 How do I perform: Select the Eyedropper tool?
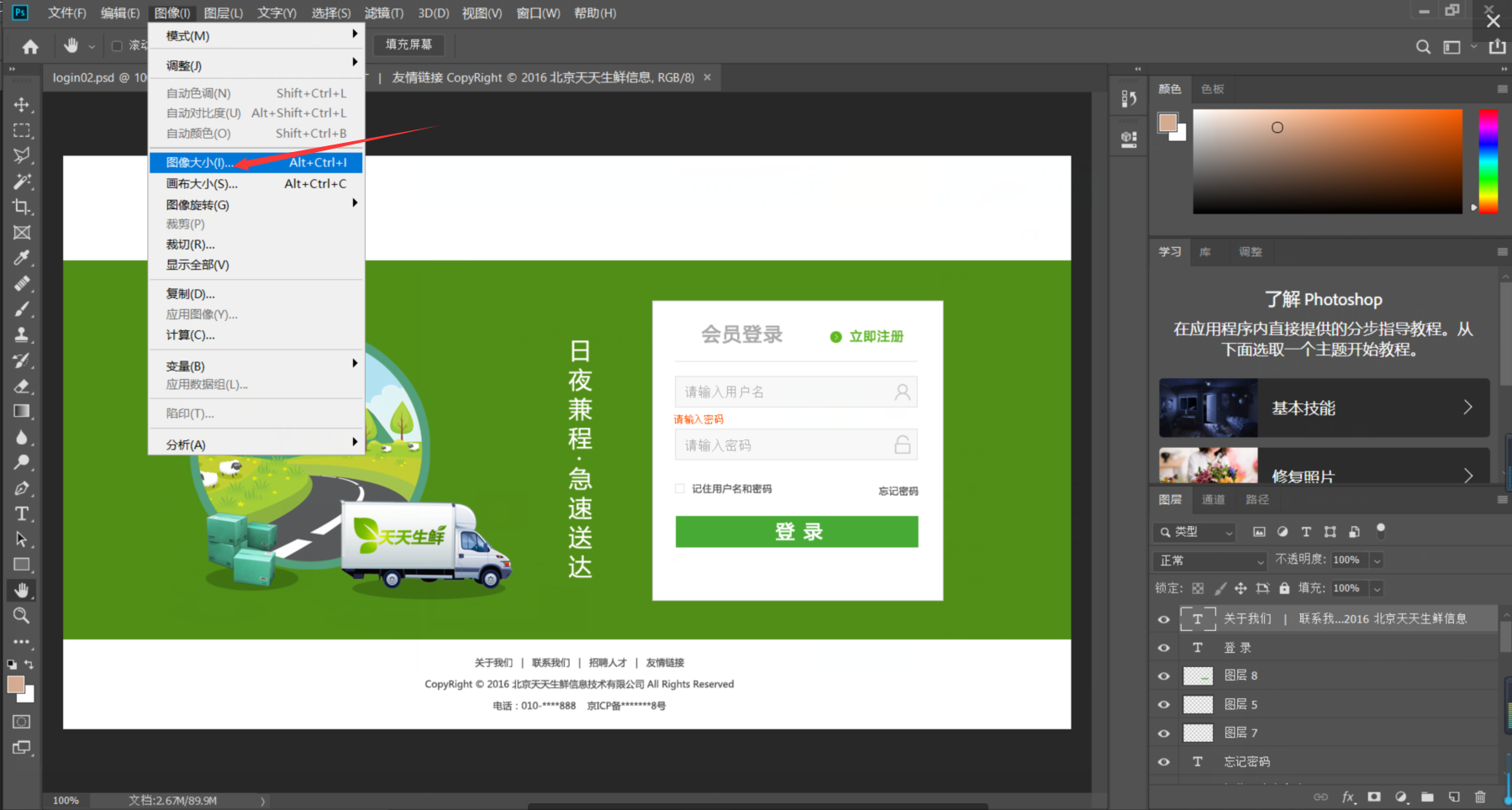22,258
